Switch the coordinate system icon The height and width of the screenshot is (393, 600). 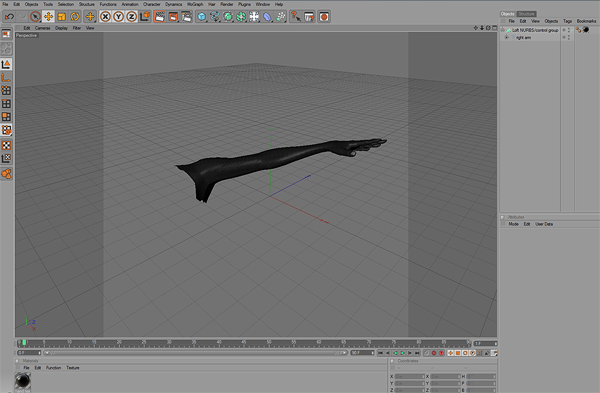pos(145,16)
